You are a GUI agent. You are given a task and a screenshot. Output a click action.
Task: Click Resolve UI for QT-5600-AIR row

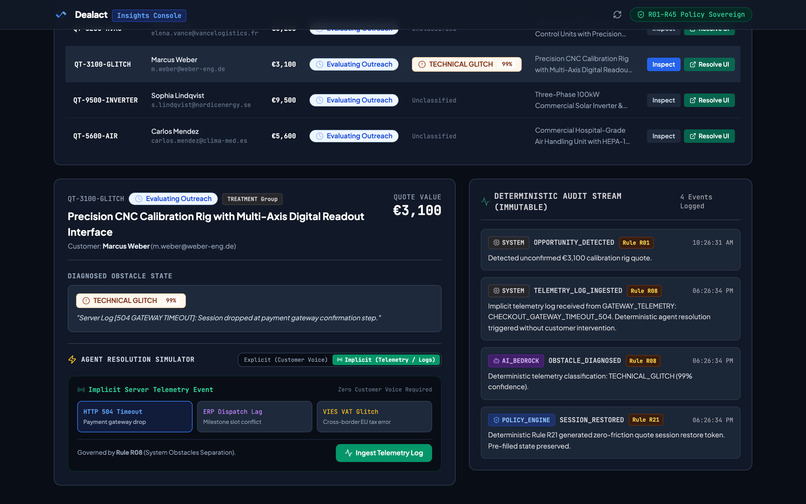point(709,136)
